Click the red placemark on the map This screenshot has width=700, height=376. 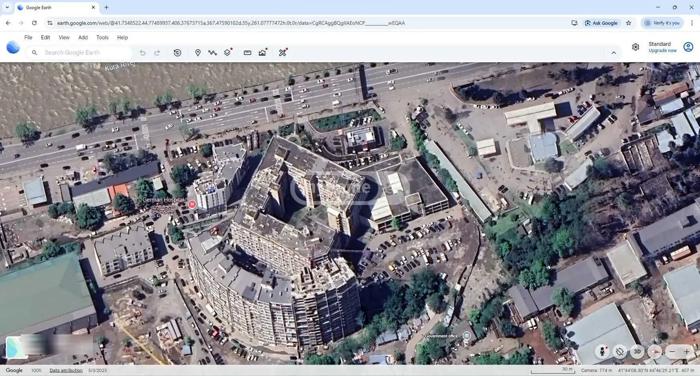(192, 205)
